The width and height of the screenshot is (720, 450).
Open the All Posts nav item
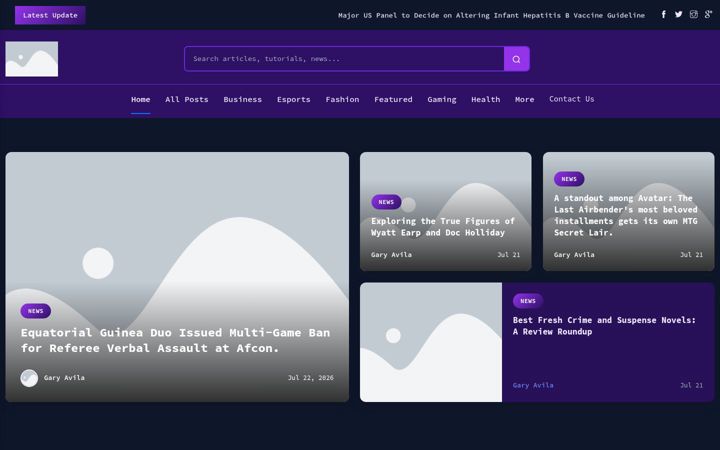[187, 99]
